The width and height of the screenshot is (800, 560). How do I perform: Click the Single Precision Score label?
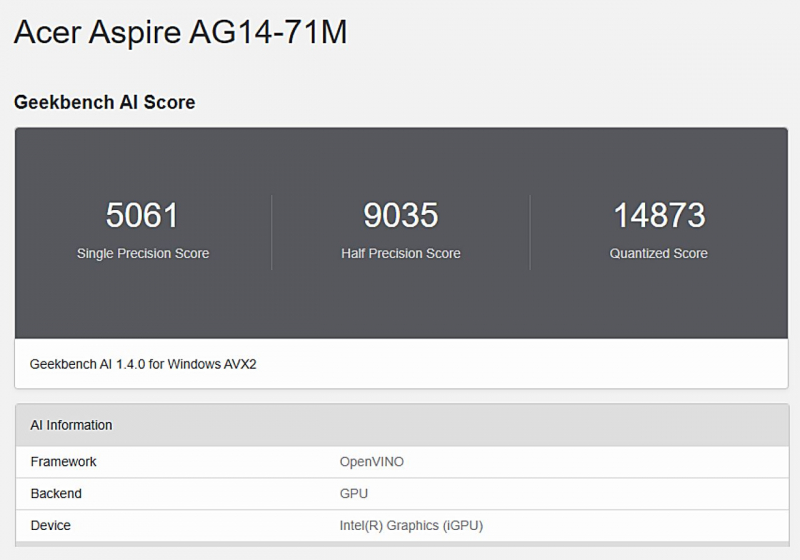pos(143,254)
